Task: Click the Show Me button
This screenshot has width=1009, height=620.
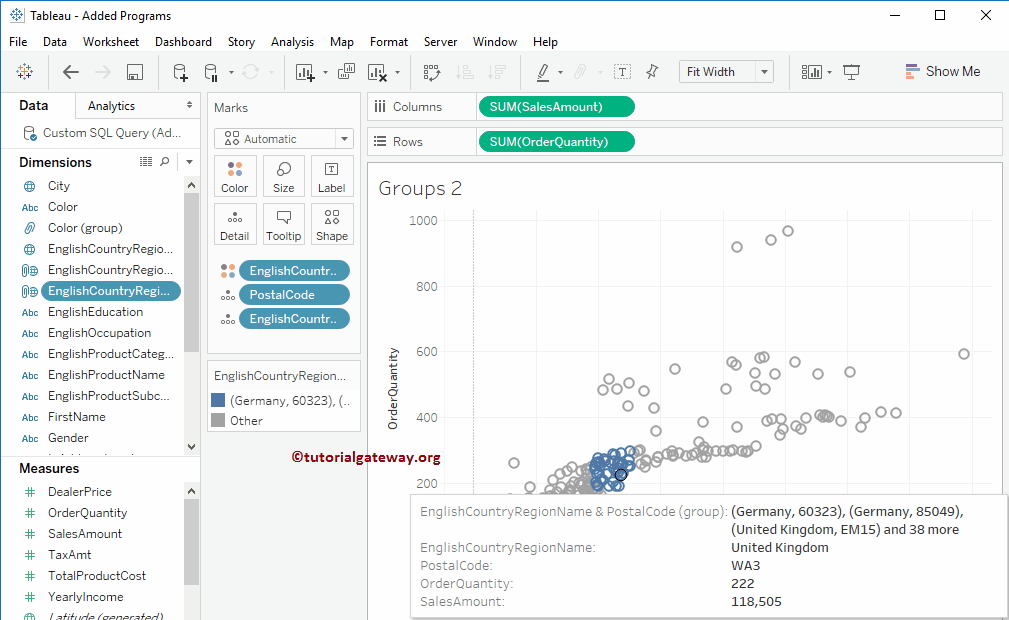Action: [x=942, y=72]
